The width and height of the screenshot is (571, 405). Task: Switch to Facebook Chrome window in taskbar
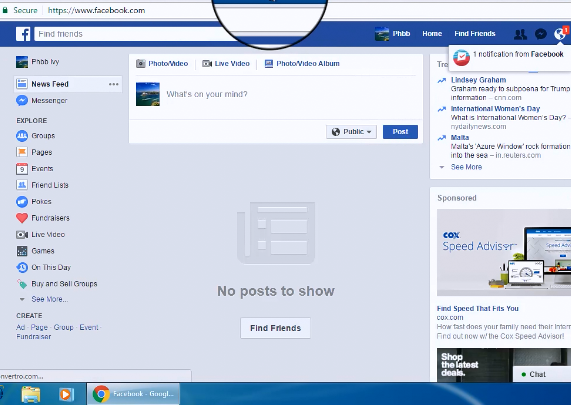(x=133, y=394)
